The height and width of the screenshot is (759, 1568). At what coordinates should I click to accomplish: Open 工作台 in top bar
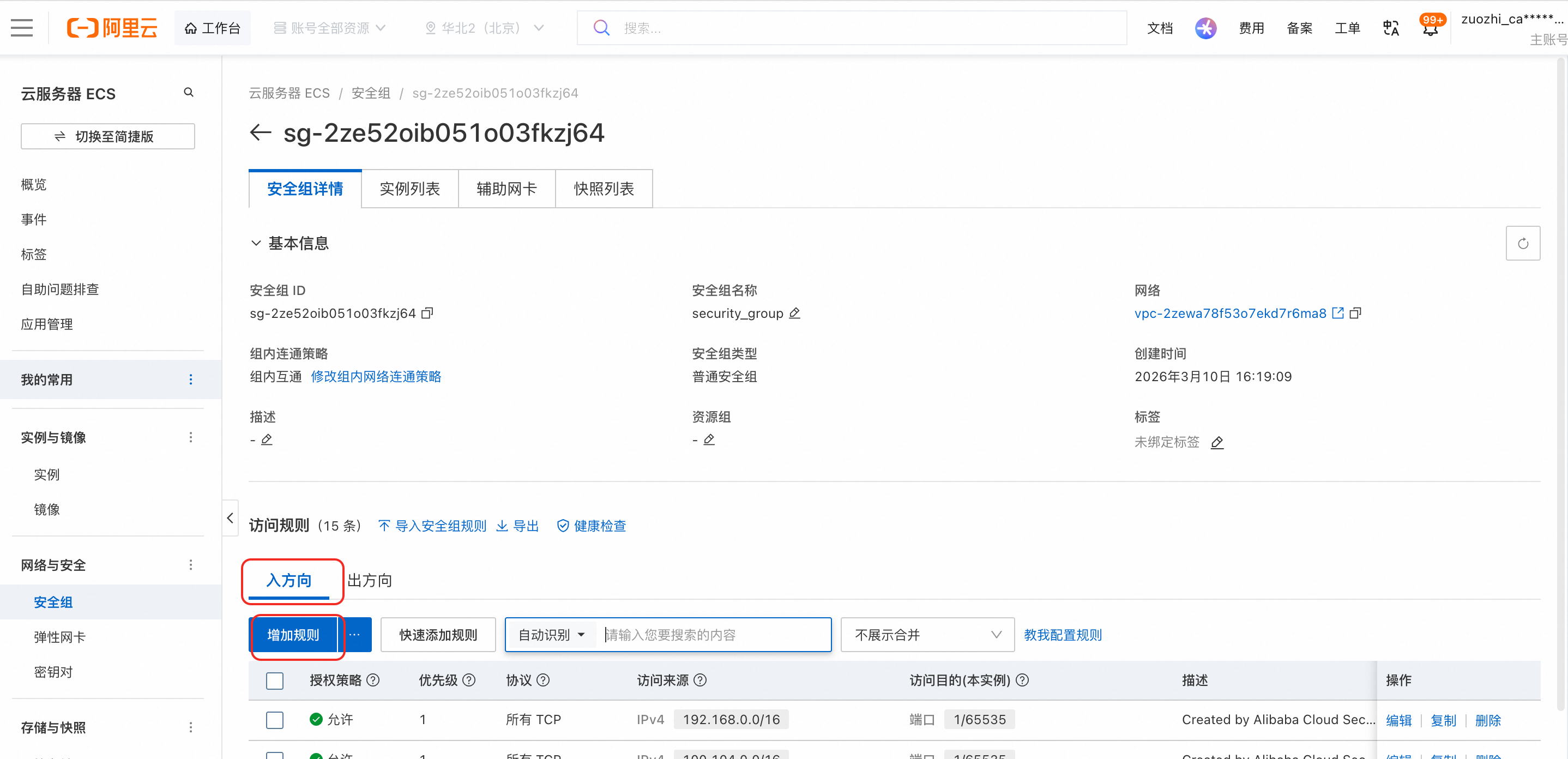tap(213, 28)
